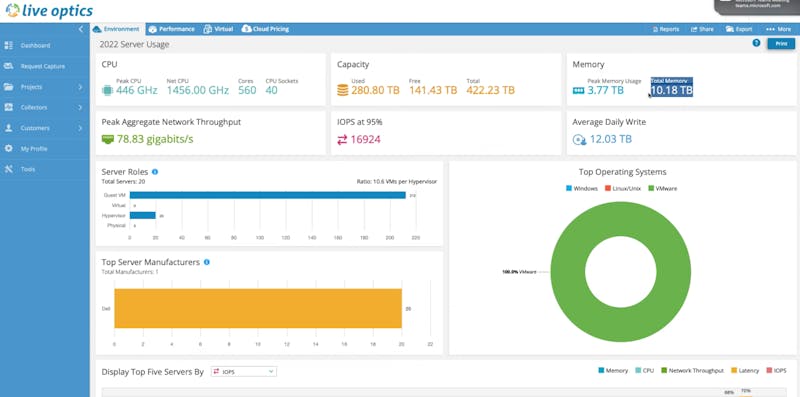Click the Print button
This screenshot has width=800, height=397.
pos(781,44)
